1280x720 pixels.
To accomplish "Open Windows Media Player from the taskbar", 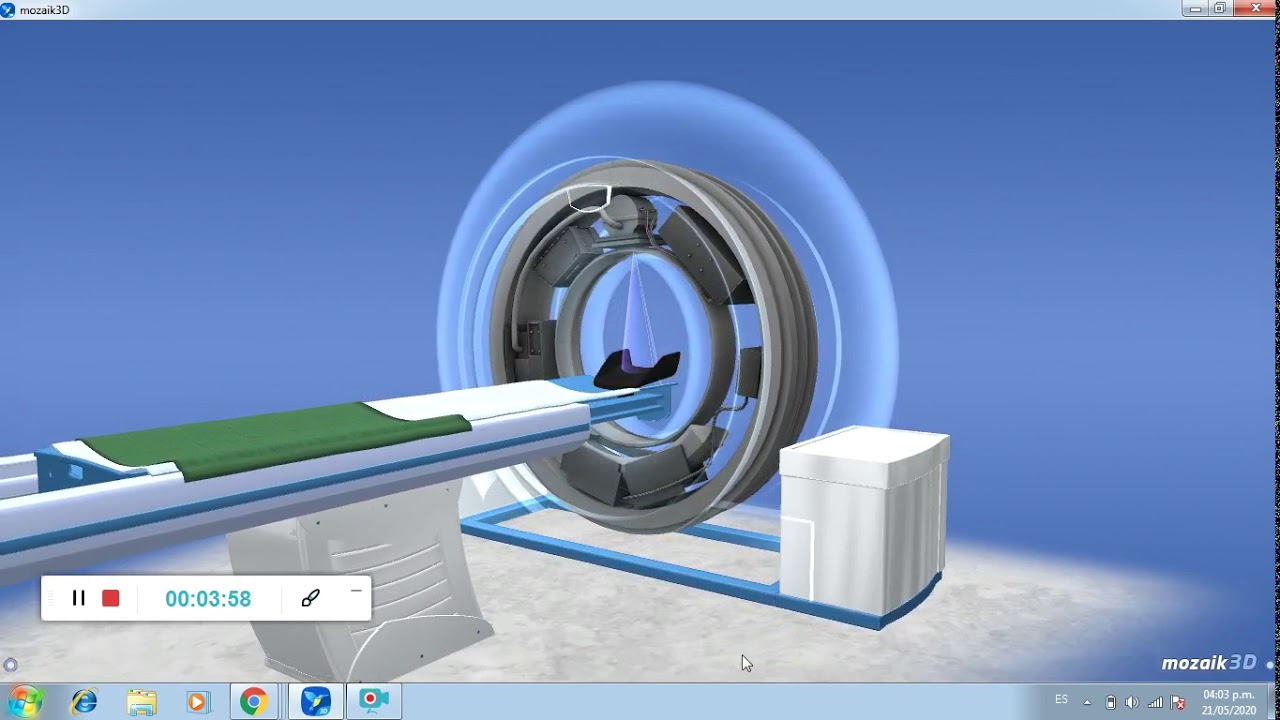I will (x=197, y=702).
